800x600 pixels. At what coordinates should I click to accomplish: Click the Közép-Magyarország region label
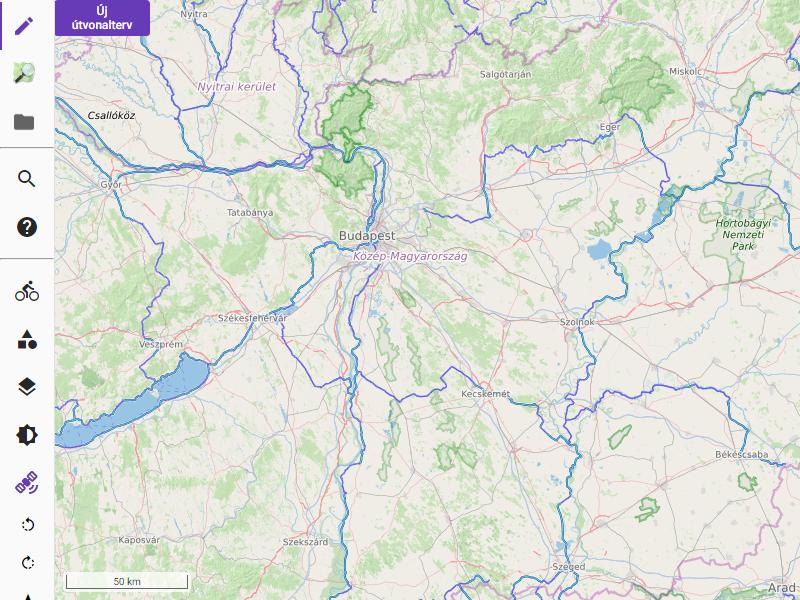410,256
